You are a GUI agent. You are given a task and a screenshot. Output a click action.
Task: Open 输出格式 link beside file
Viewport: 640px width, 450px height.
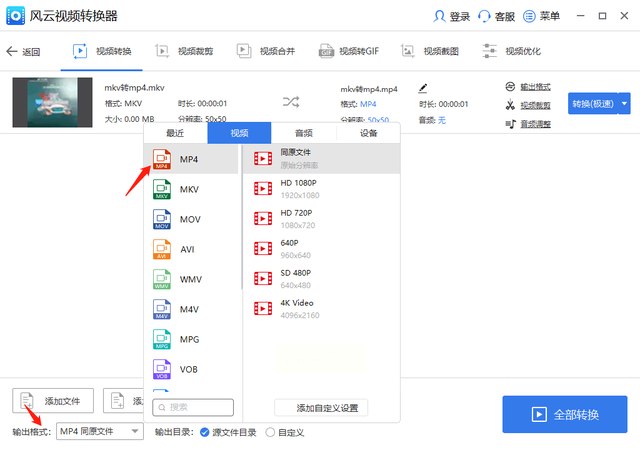(x=535, y=87)
